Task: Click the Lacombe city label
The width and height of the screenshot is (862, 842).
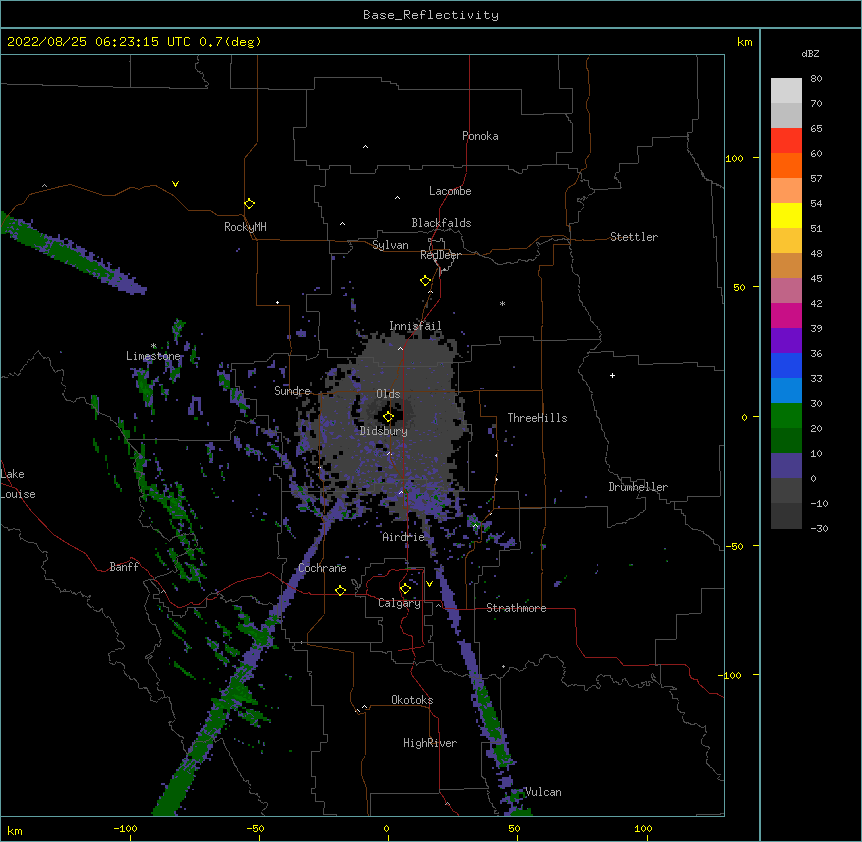Action: (x=450, y=191)
